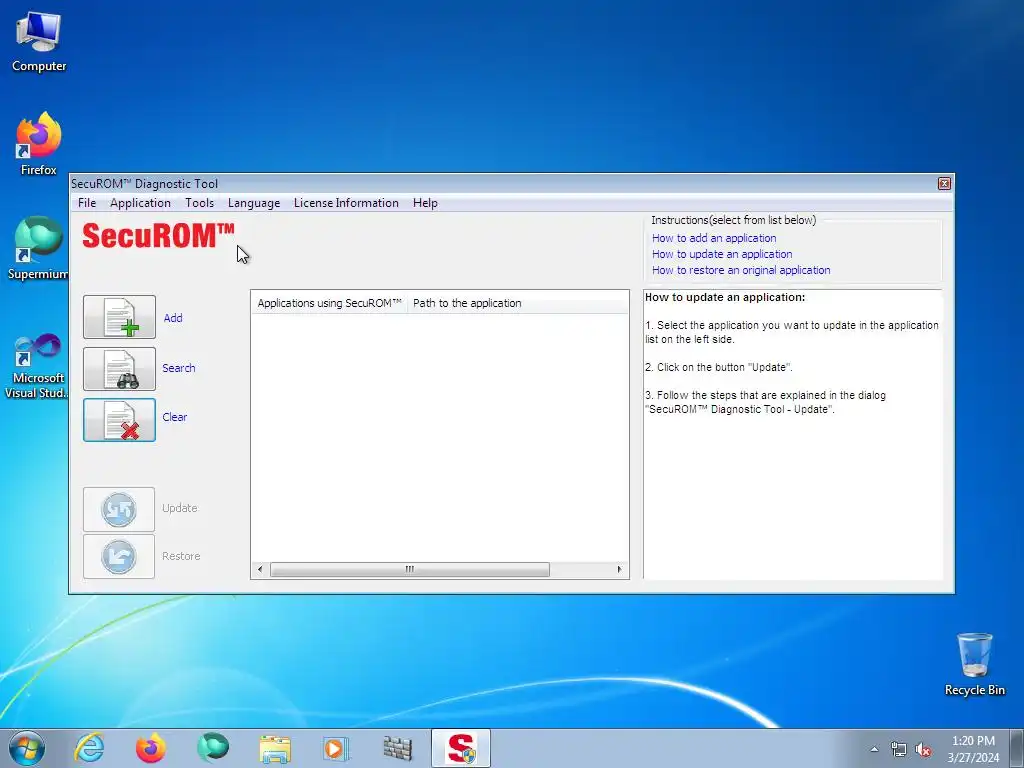Click the muted volume tray icon
The height and width of the screenshot is (768, 1024).
[x=923, y=750]
